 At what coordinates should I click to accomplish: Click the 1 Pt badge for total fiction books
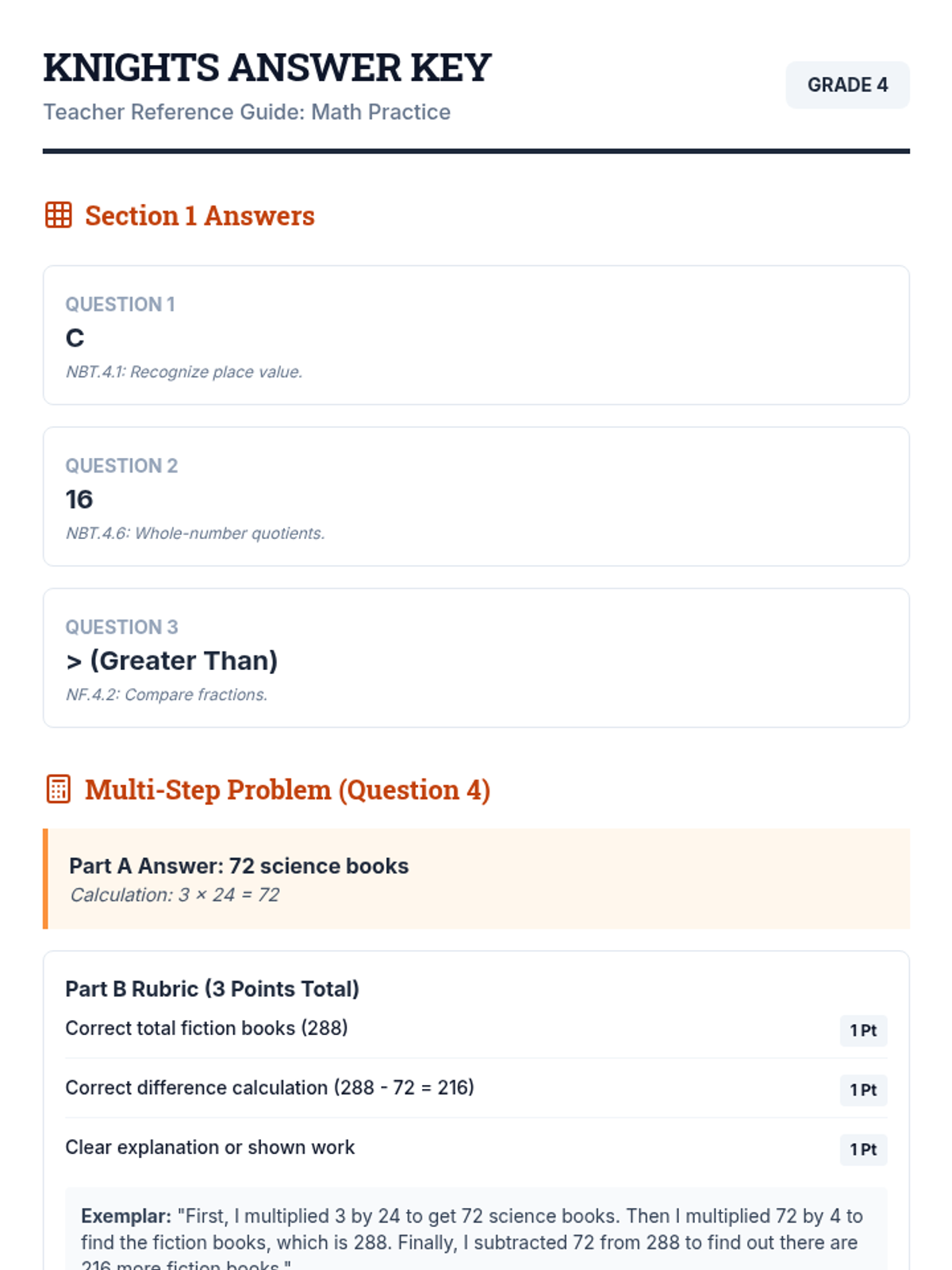(863, 1030)
